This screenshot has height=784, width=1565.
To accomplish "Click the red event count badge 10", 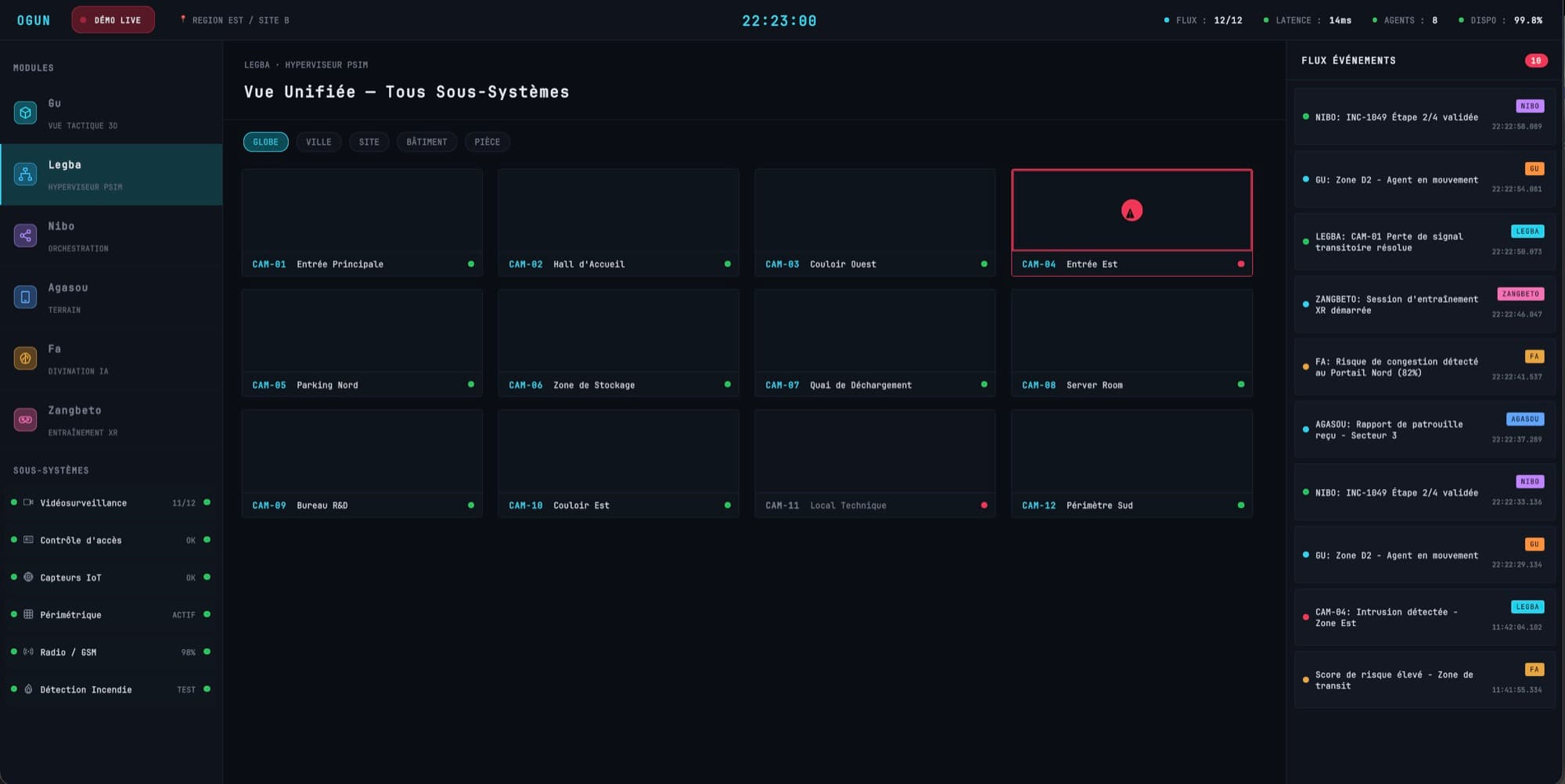I will click(x=1536, y=60).
